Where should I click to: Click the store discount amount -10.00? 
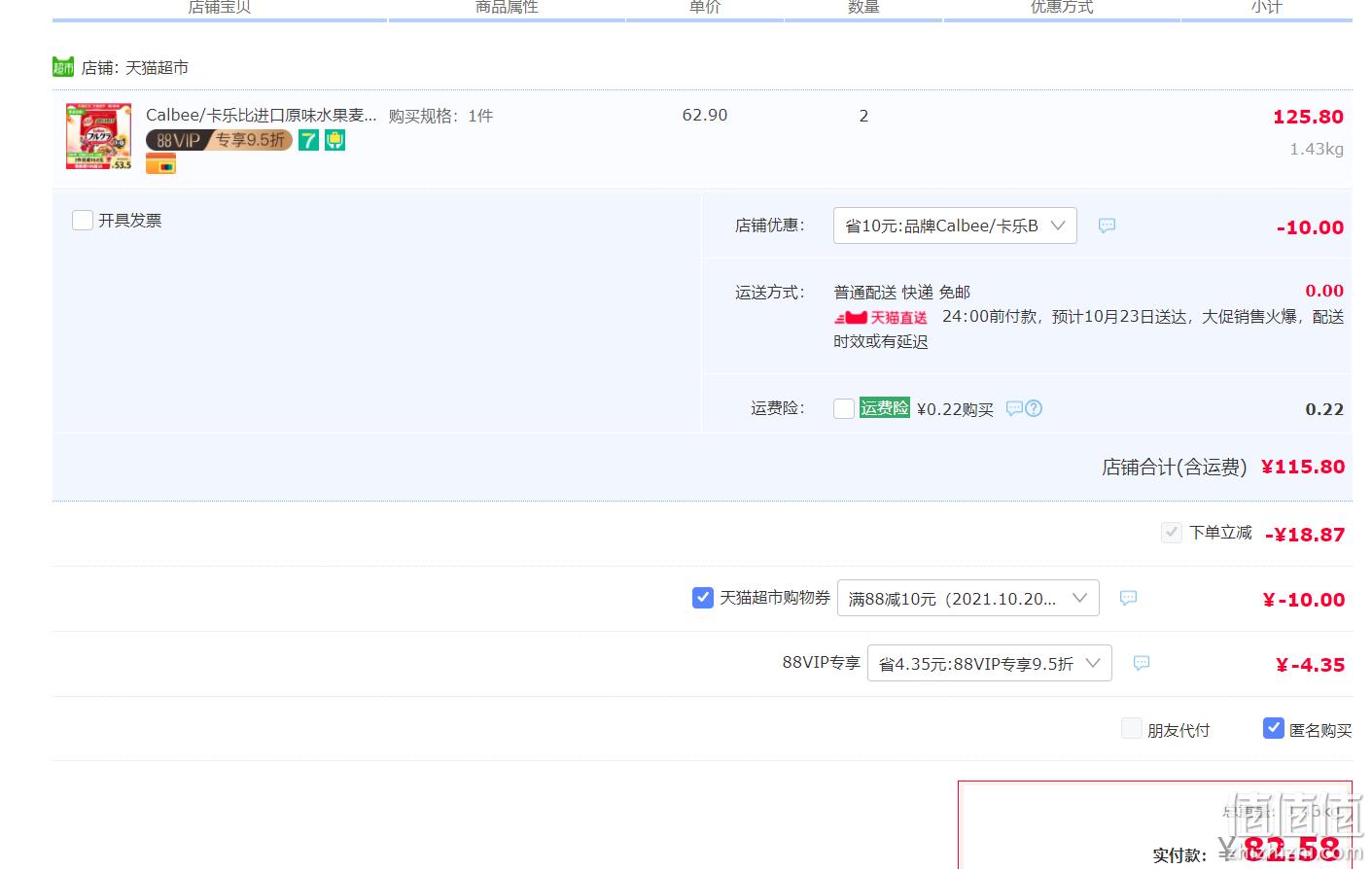(x=1310, y=227)
